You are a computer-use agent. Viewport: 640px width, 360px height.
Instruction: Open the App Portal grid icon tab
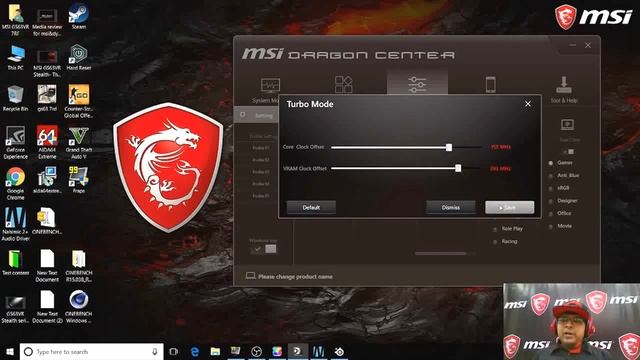pyautogui.click(x=344, y=84)
